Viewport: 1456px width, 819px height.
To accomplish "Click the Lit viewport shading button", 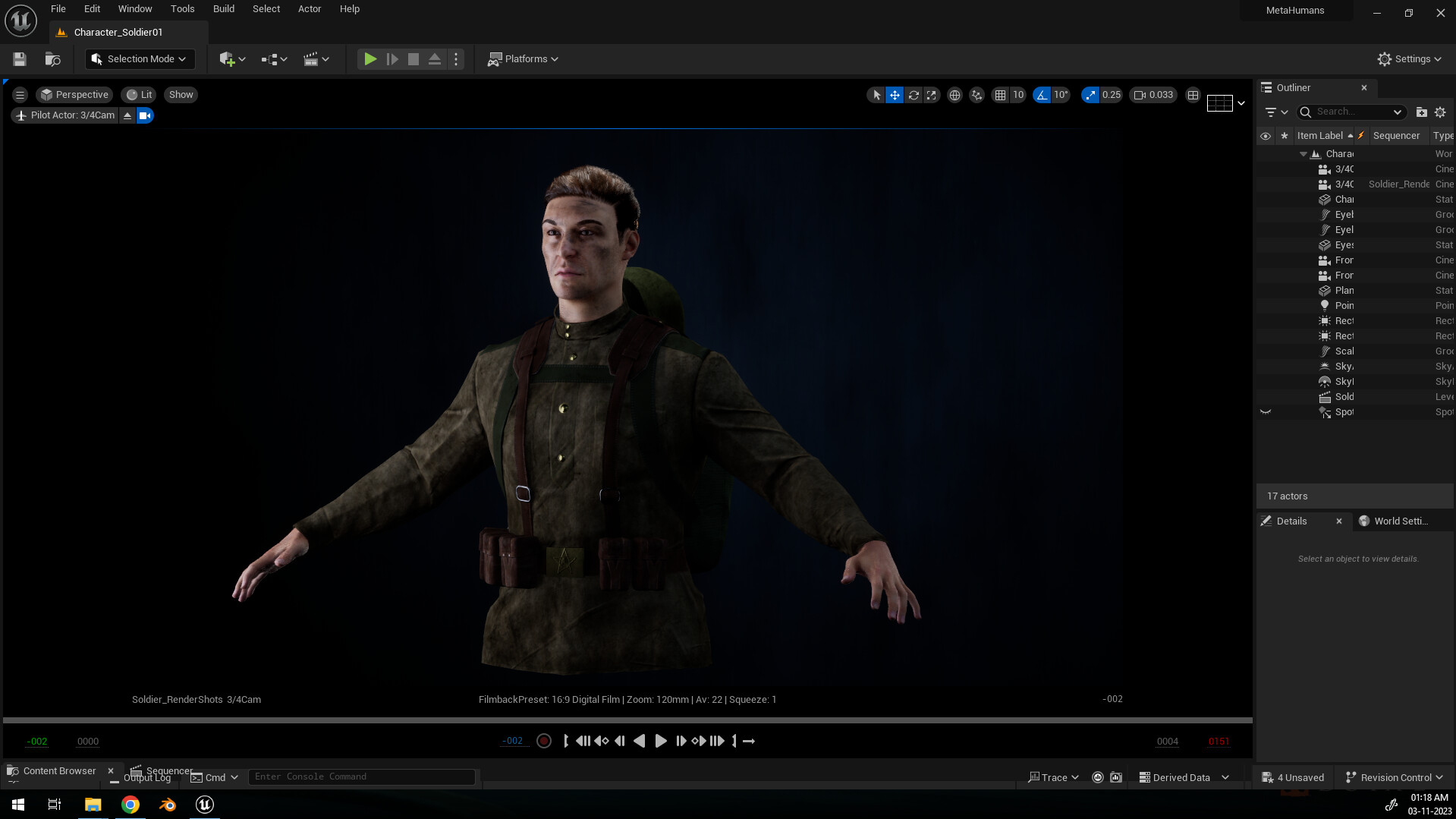I will coord(138,94).
